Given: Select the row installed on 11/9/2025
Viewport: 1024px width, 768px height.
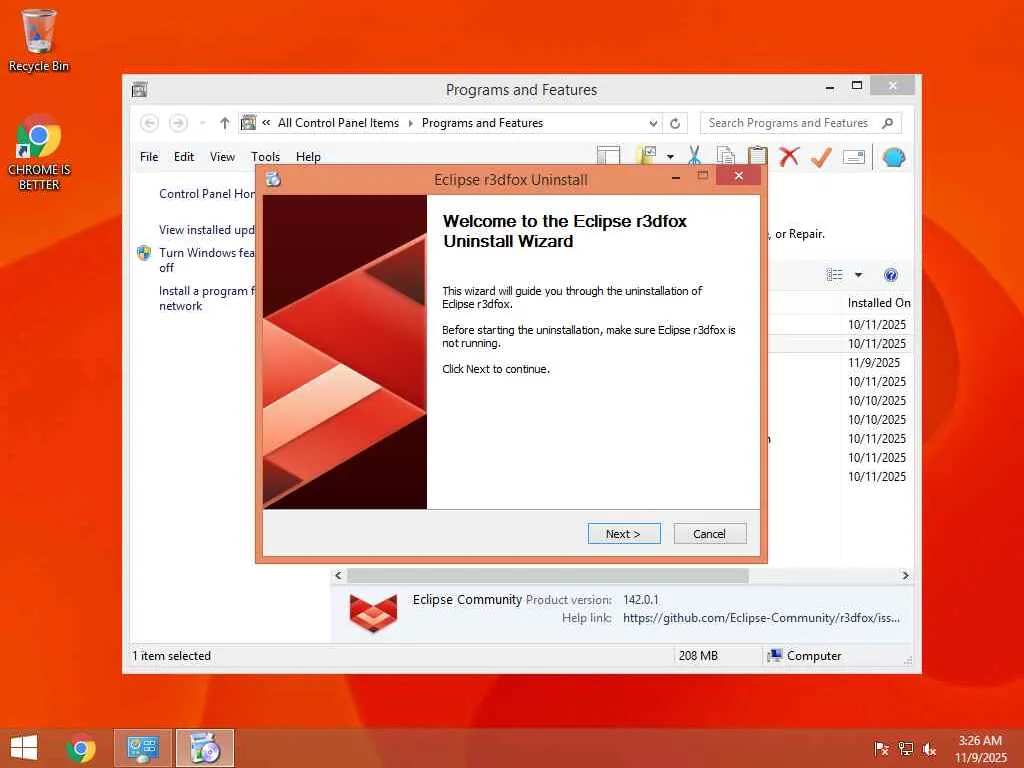Looking at the screenshot, I should 874,362.
